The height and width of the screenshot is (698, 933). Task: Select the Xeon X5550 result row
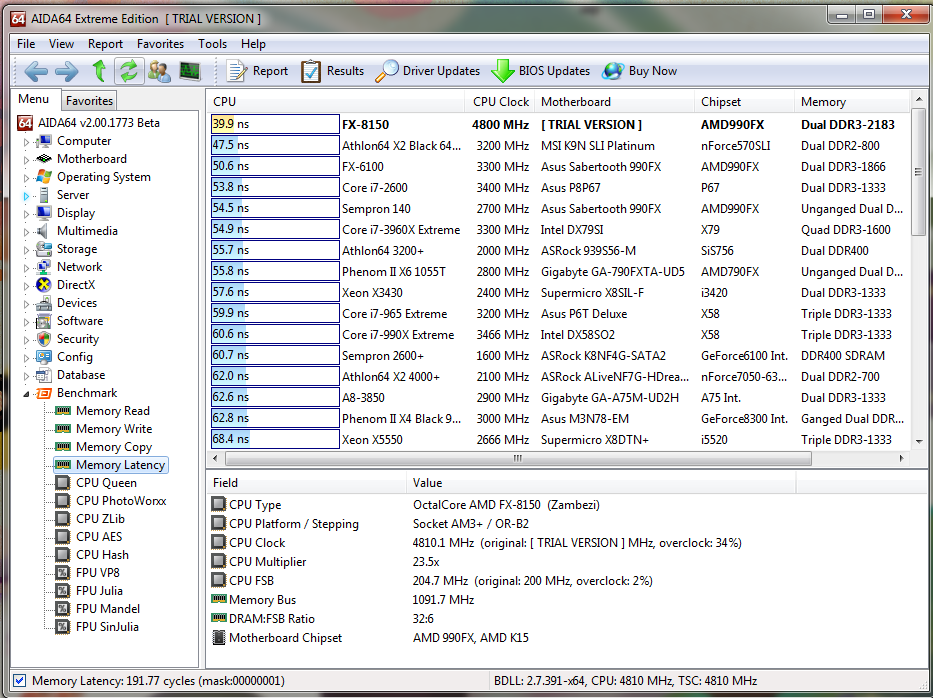(558, 440)
